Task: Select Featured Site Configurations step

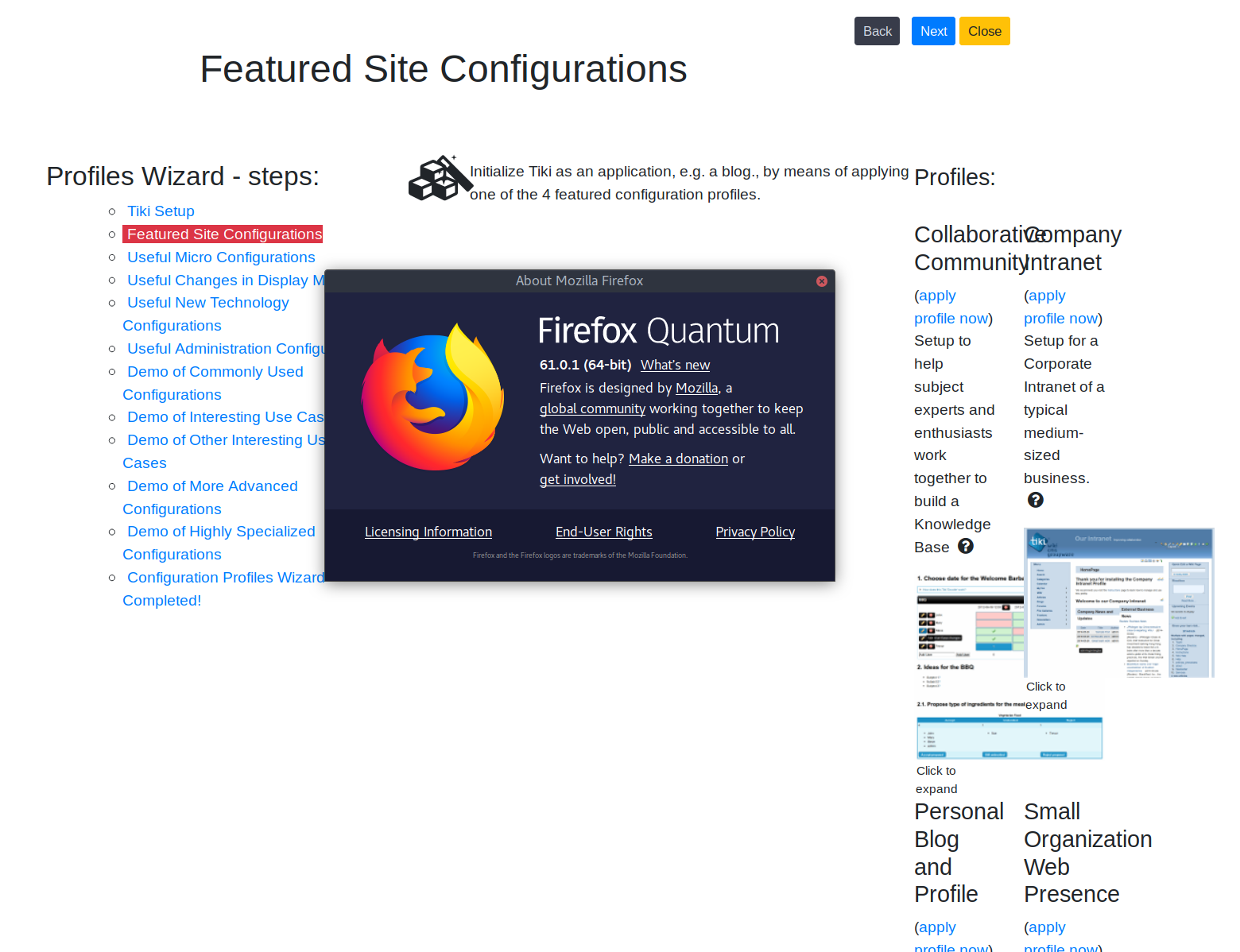Action: coord(223,234)
